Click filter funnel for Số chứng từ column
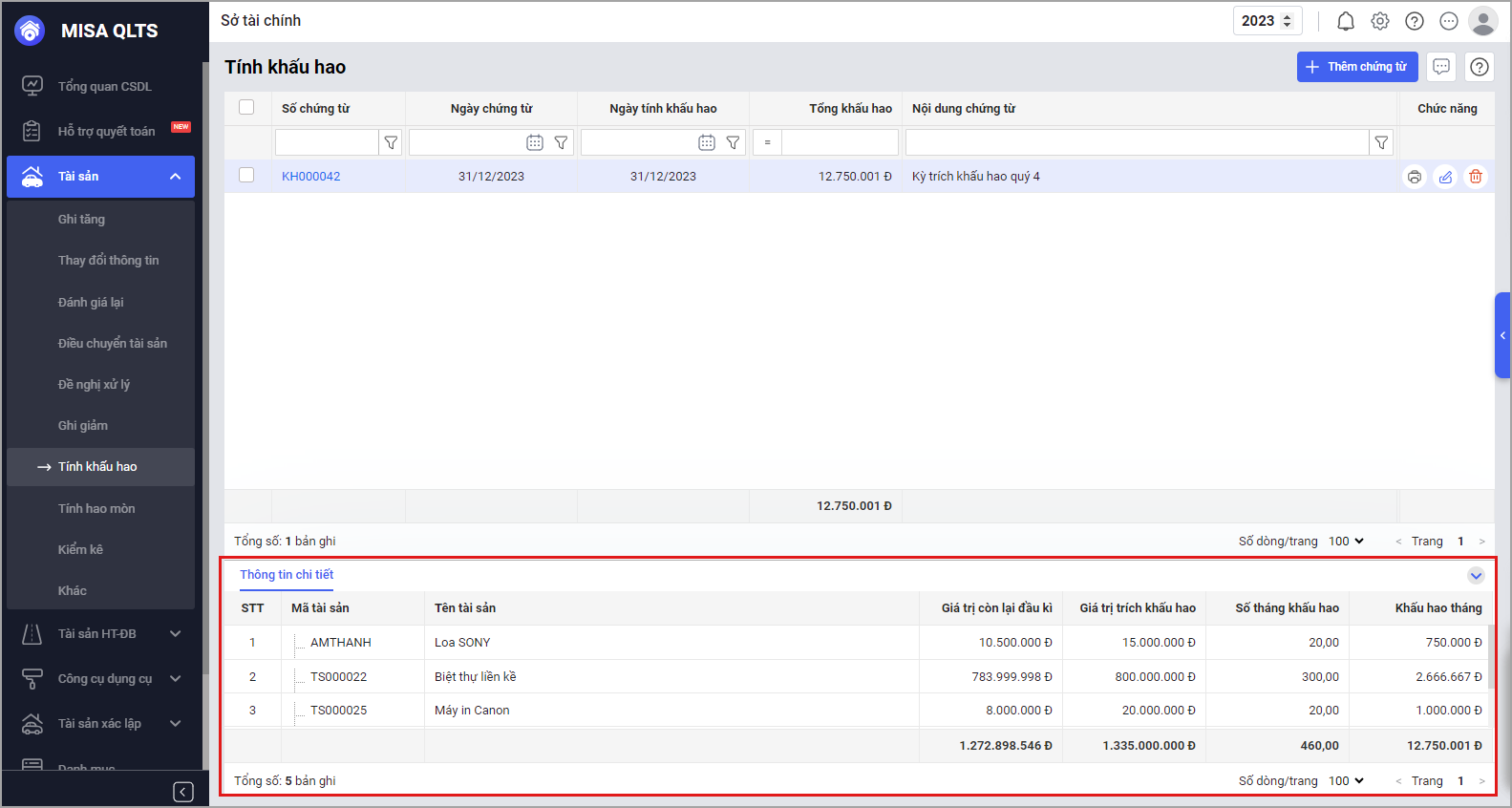The image size is (1512, 808). pyautogui.click(x=391, y=142)
